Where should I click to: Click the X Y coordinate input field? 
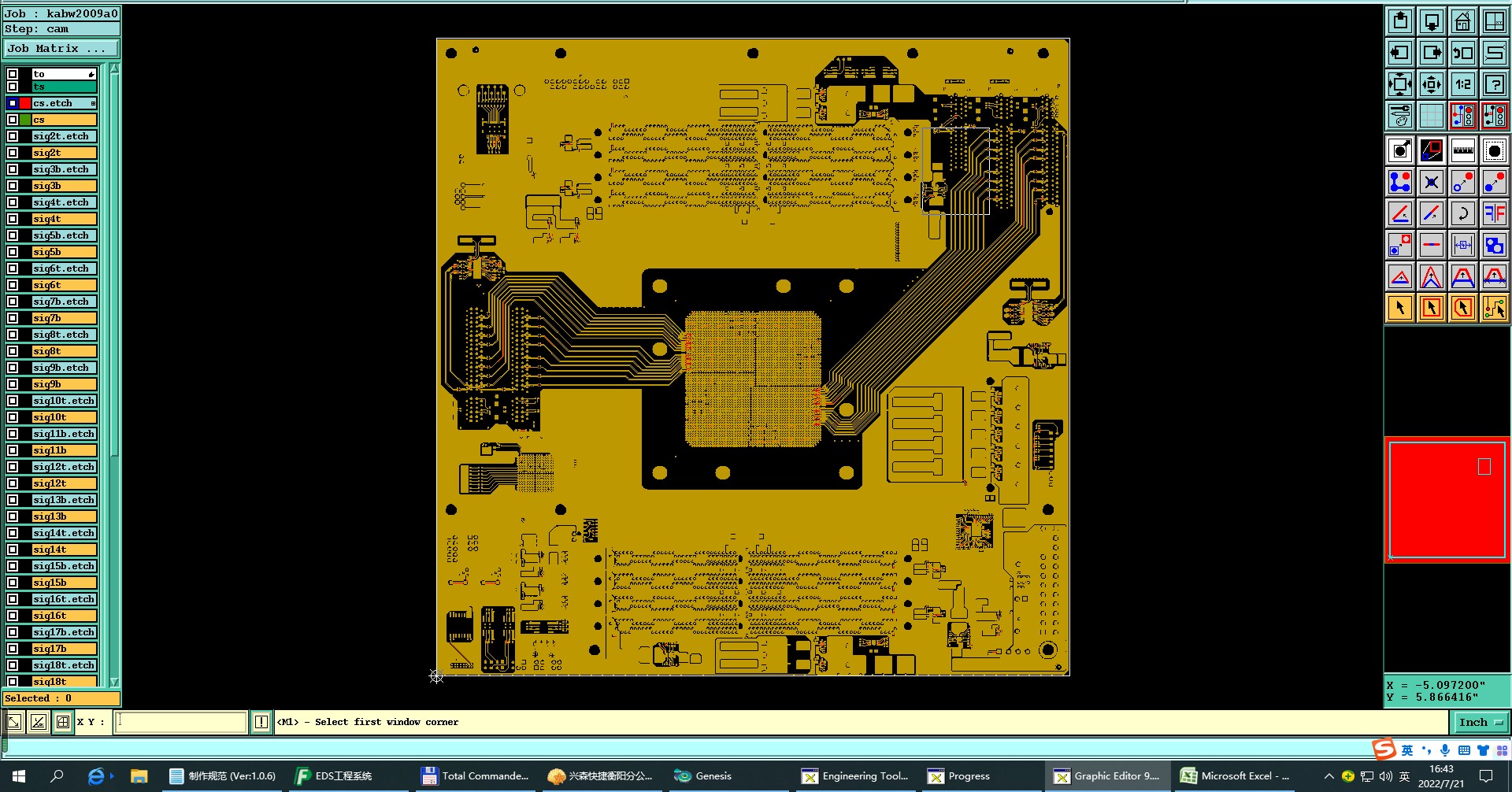[180, 722]
